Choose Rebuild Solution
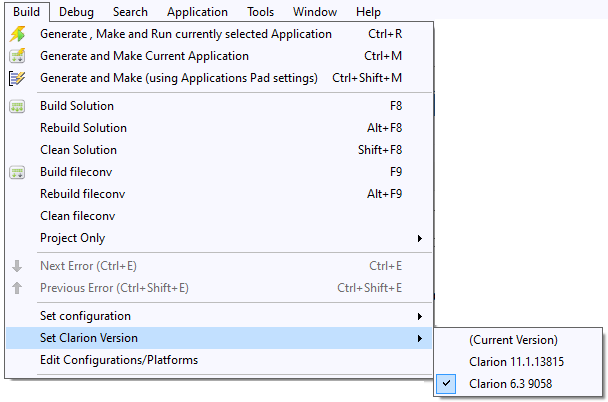This screenshot has height=402, width=608. [x=83, y=128]
